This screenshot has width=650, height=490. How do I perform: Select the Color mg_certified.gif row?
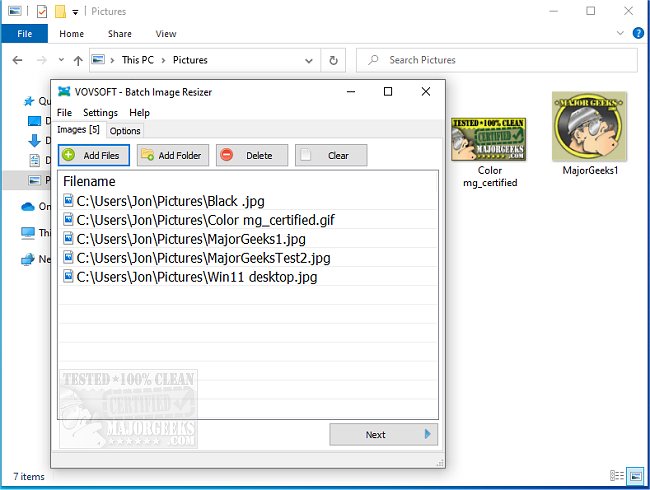(248, 220)
